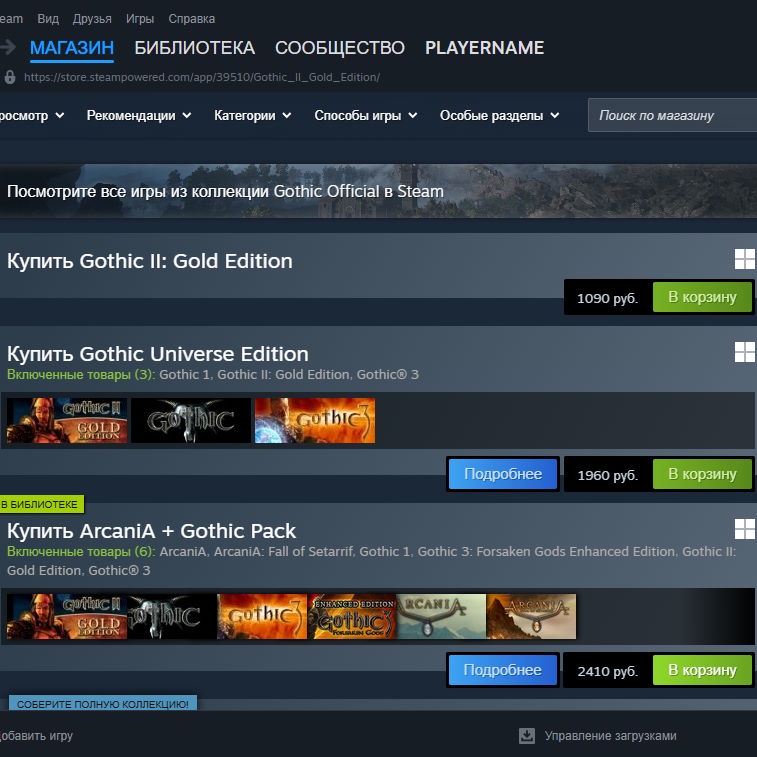Open Gothic 1 thumbnail in Universe Edition
This screenshot has height=757, width=757.
pyautogui.click(x=191, y=421)
